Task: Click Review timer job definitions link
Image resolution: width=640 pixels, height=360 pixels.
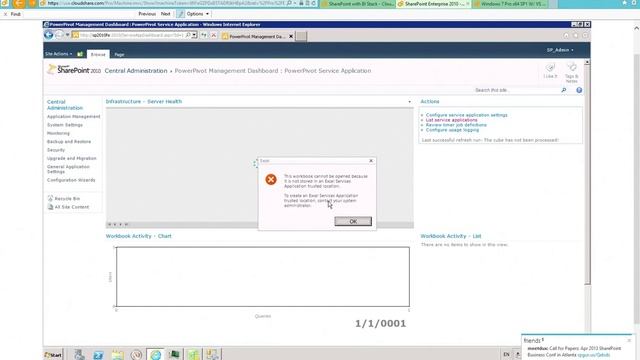Action: pyautogui.click(x=456, y=125)
